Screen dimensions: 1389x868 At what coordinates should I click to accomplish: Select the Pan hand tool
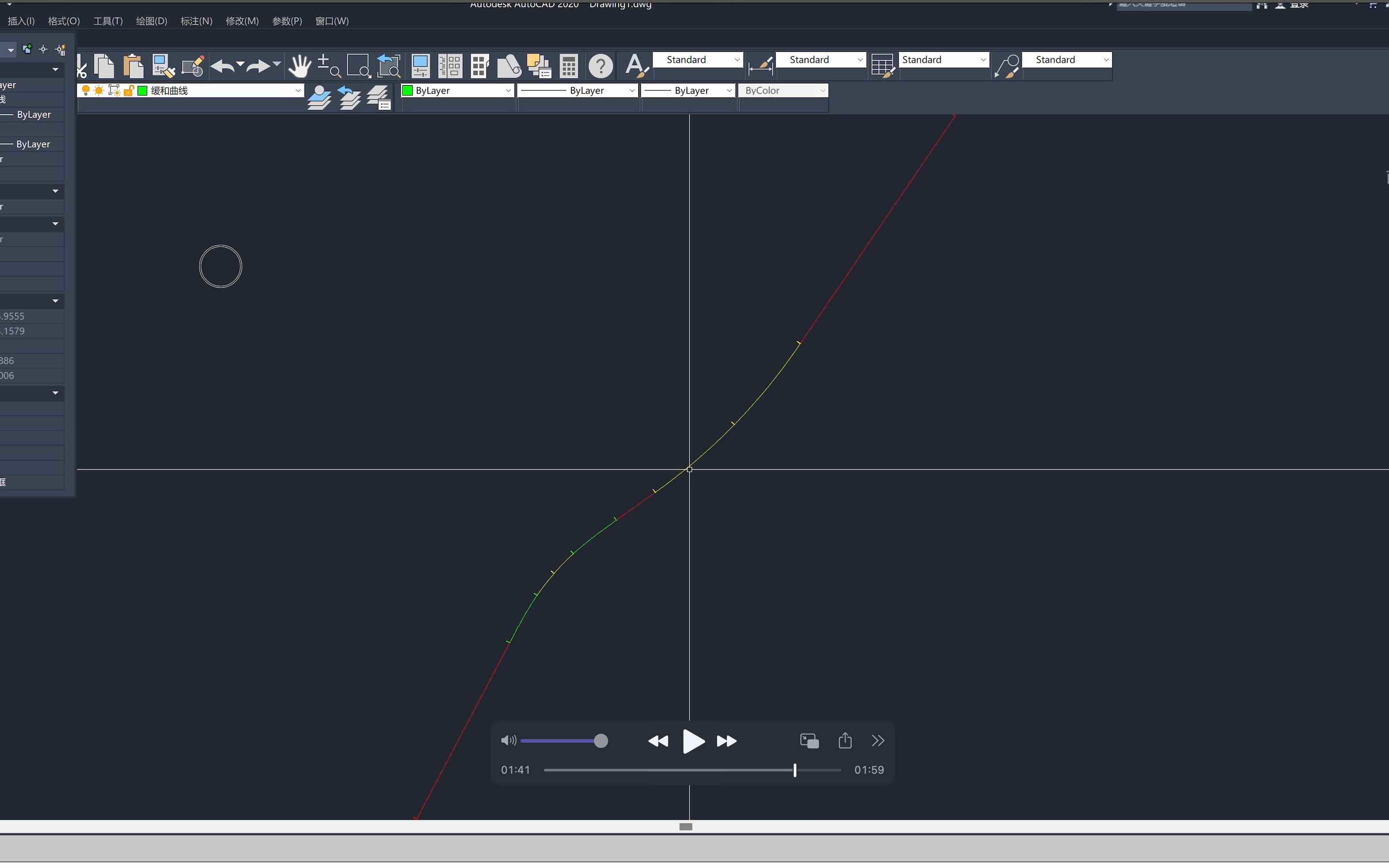[299, 66]
